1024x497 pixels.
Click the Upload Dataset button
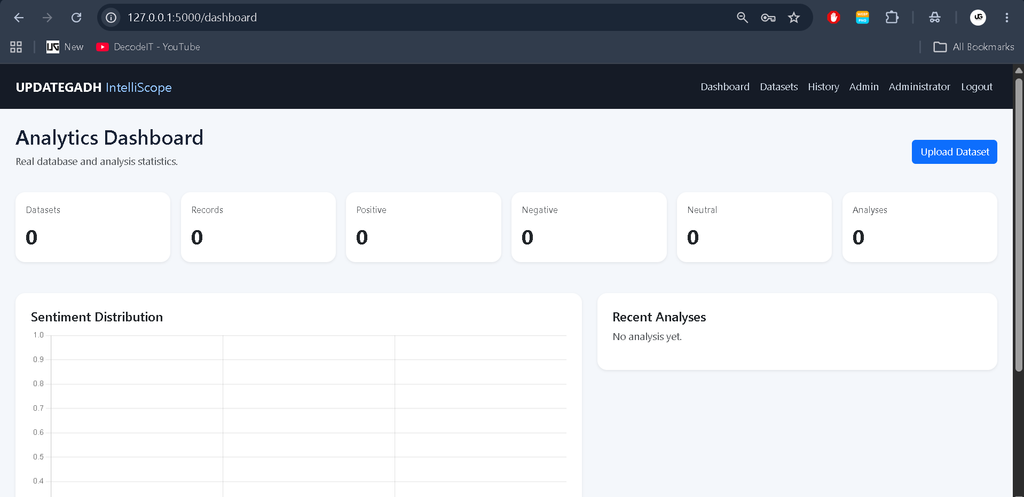(954, 152)
